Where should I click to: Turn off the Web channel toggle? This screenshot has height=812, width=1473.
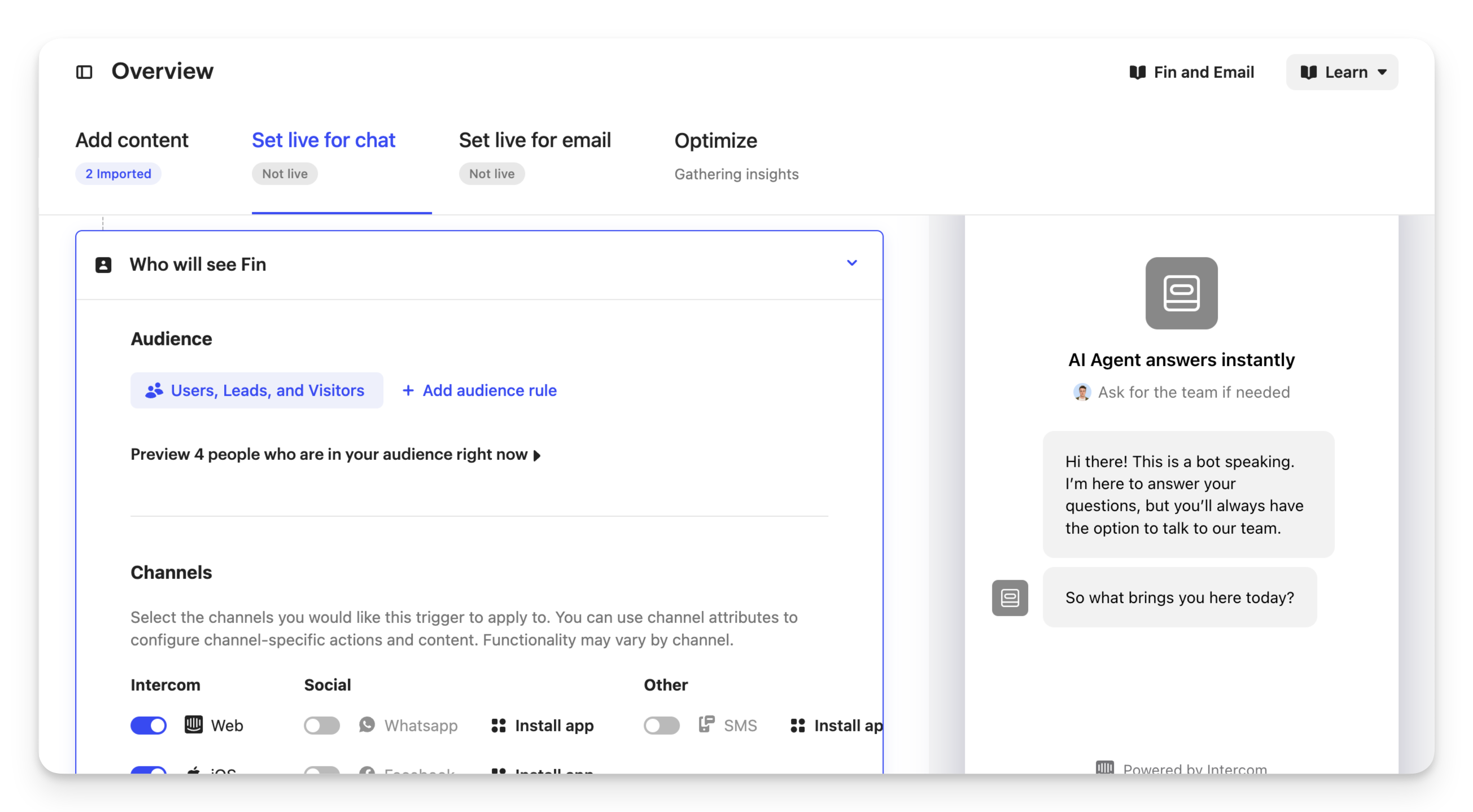pos(148,725)
